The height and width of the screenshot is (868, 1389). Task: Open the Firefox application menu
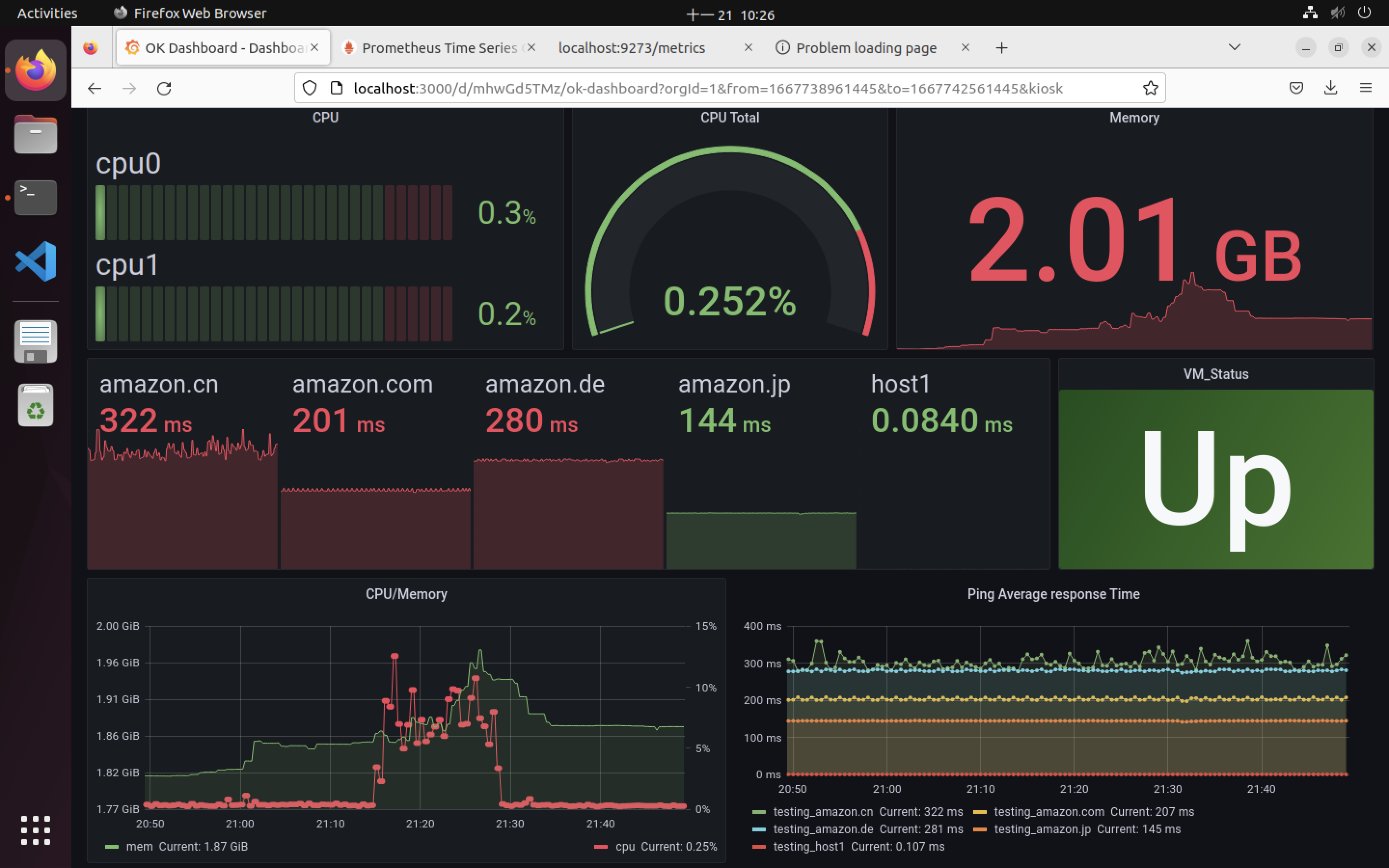coord(1365,88)
